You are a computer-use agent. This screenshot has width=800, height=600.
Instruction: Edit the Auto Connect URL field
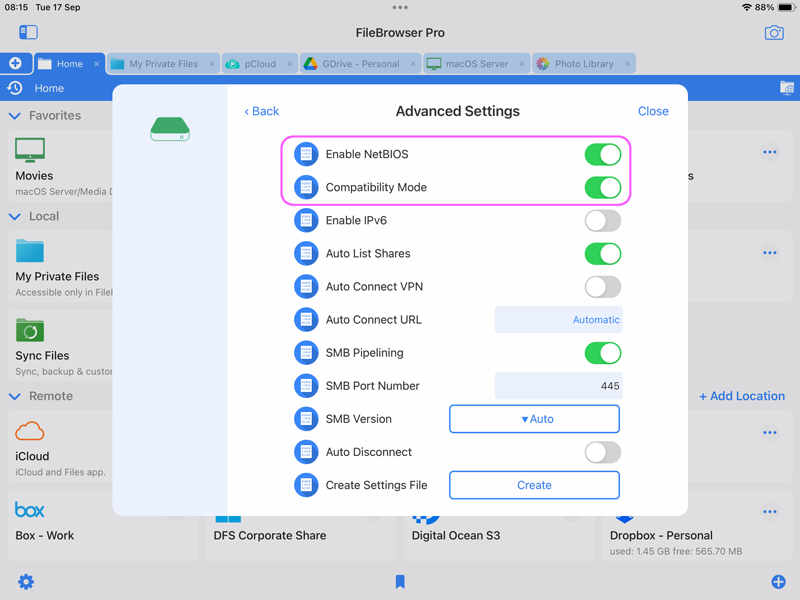tap(559, 320)
